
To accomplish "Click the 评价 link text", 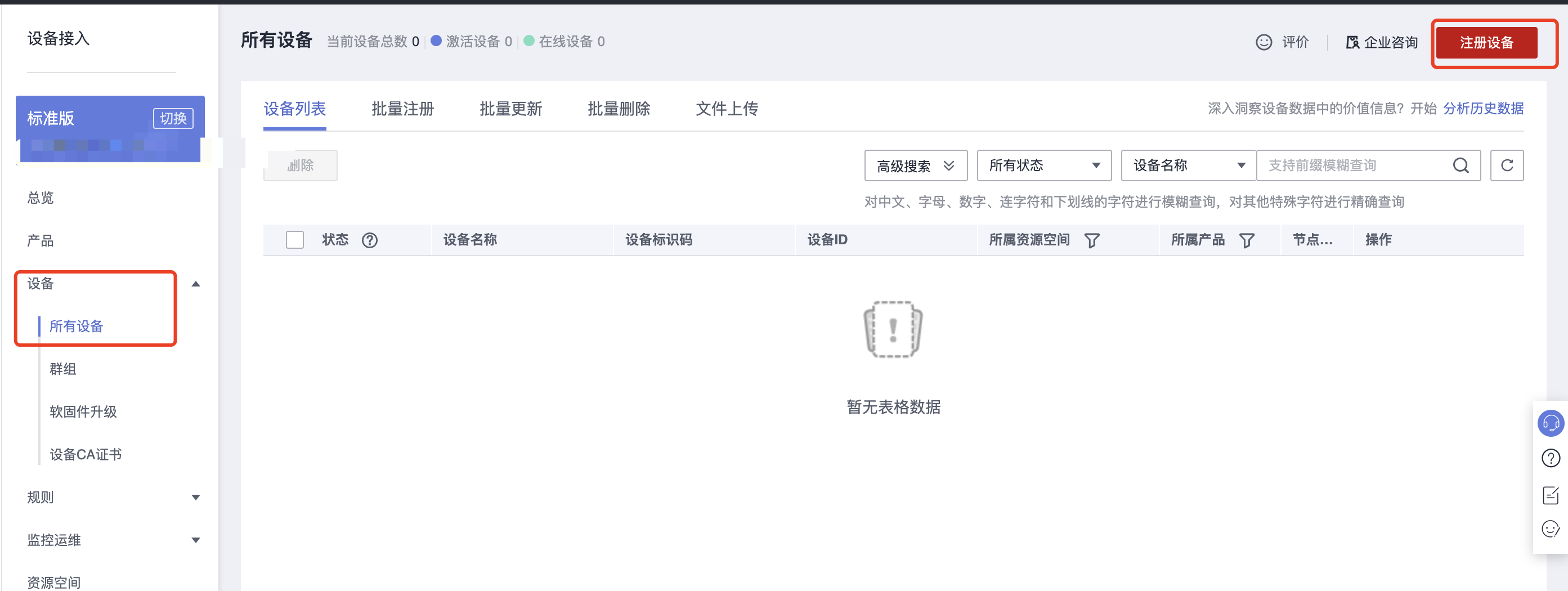I will tap(1294, 42).
